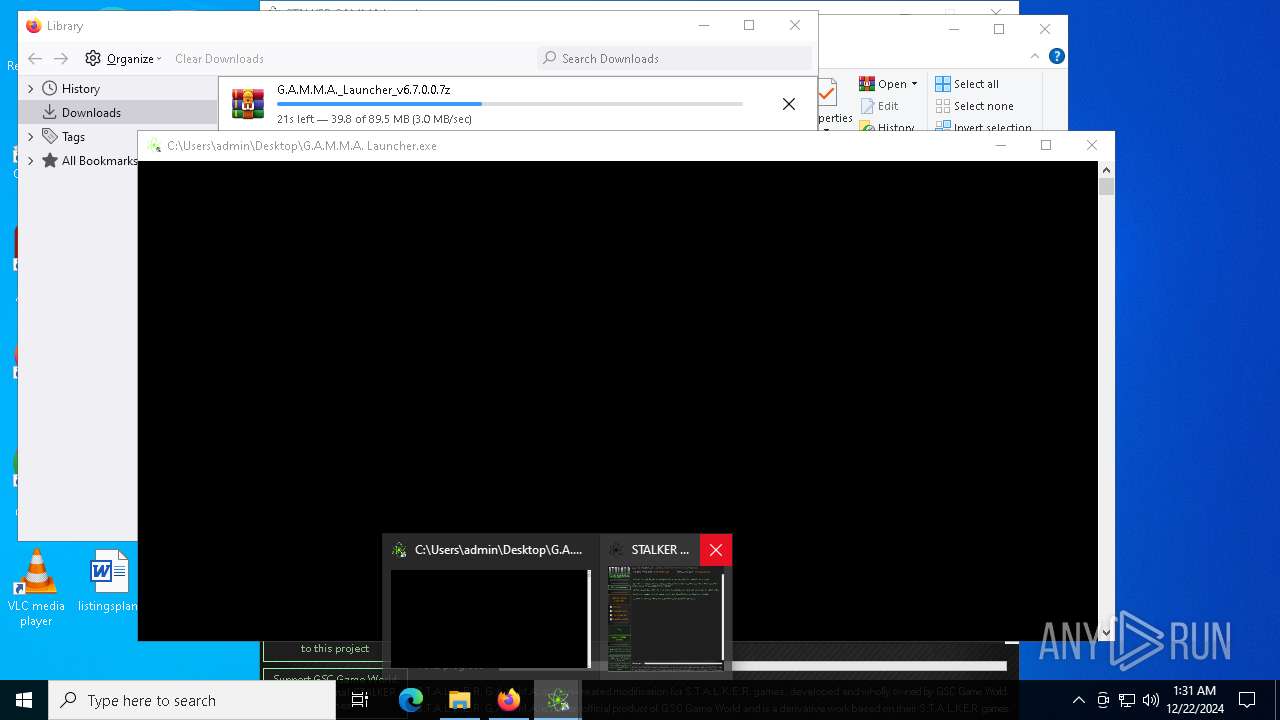Maximize the Library window
This screenshot has height=720, width=1280.
pyautogui.click(x=749, y=26)
